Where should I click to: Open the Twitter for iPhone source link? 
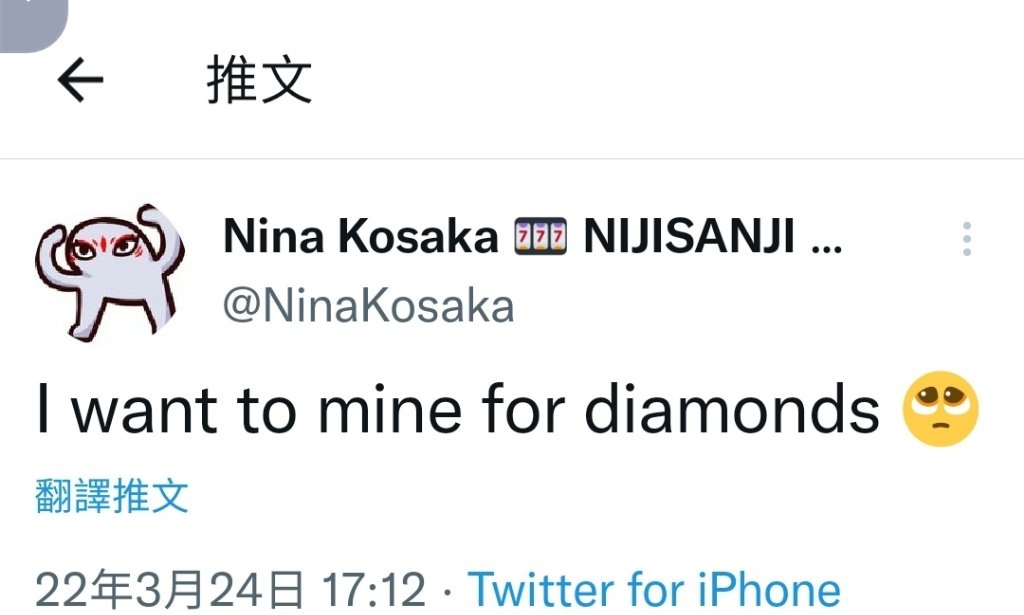654,590
